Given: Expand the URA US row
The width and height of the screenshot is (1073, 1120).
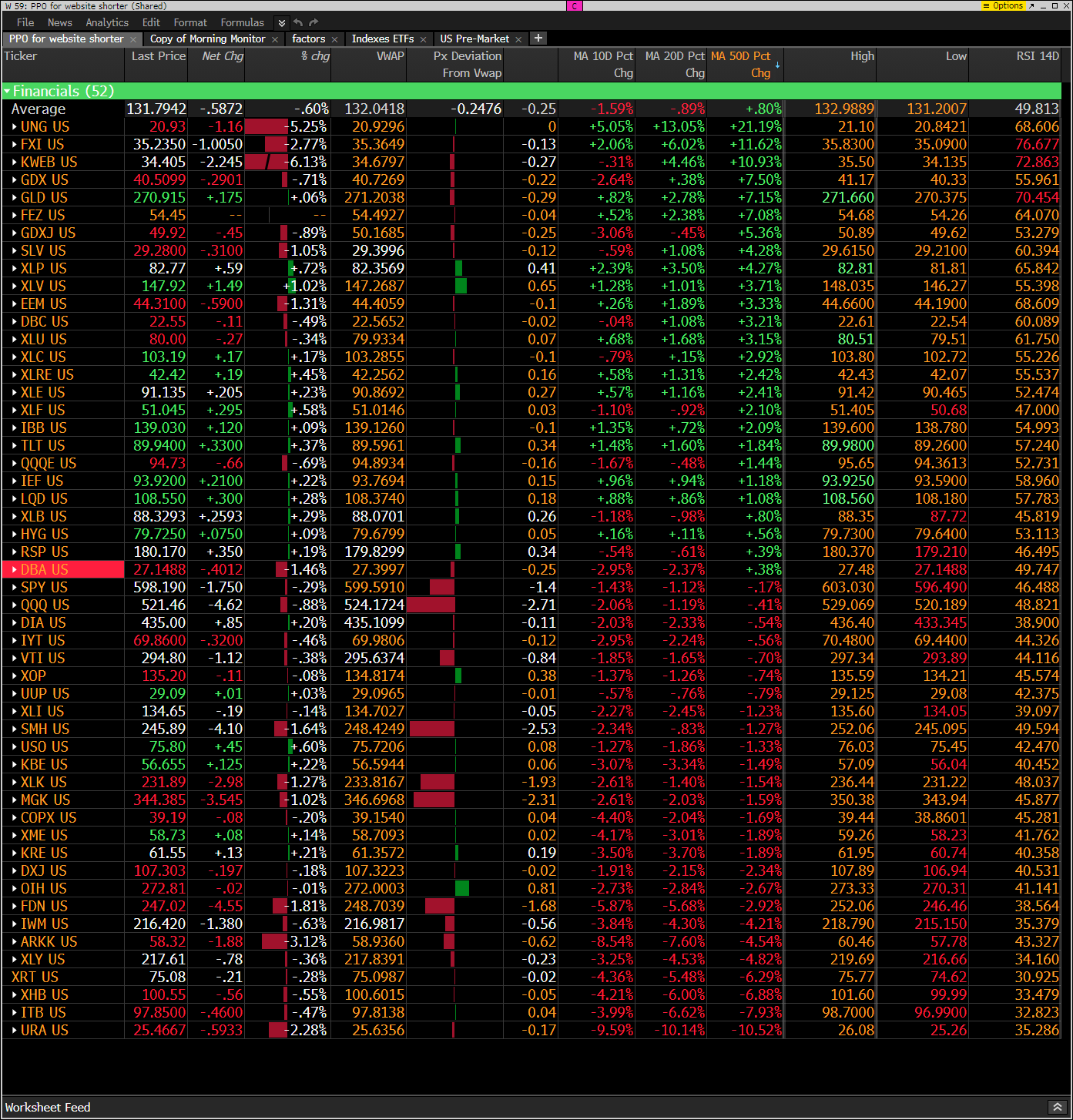Looking at the screenshot, I should click(15, 1030).
